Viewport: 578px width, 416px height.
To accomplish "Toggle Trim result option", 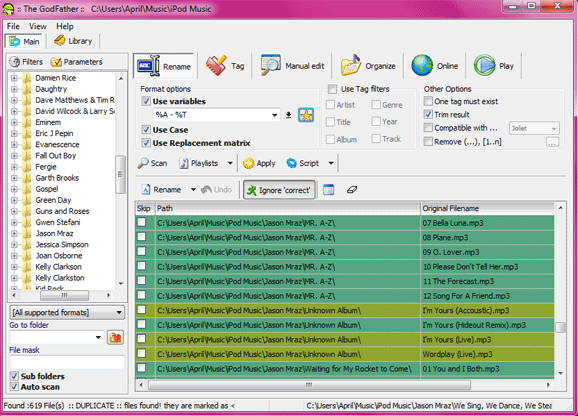I will coord(428,115).
